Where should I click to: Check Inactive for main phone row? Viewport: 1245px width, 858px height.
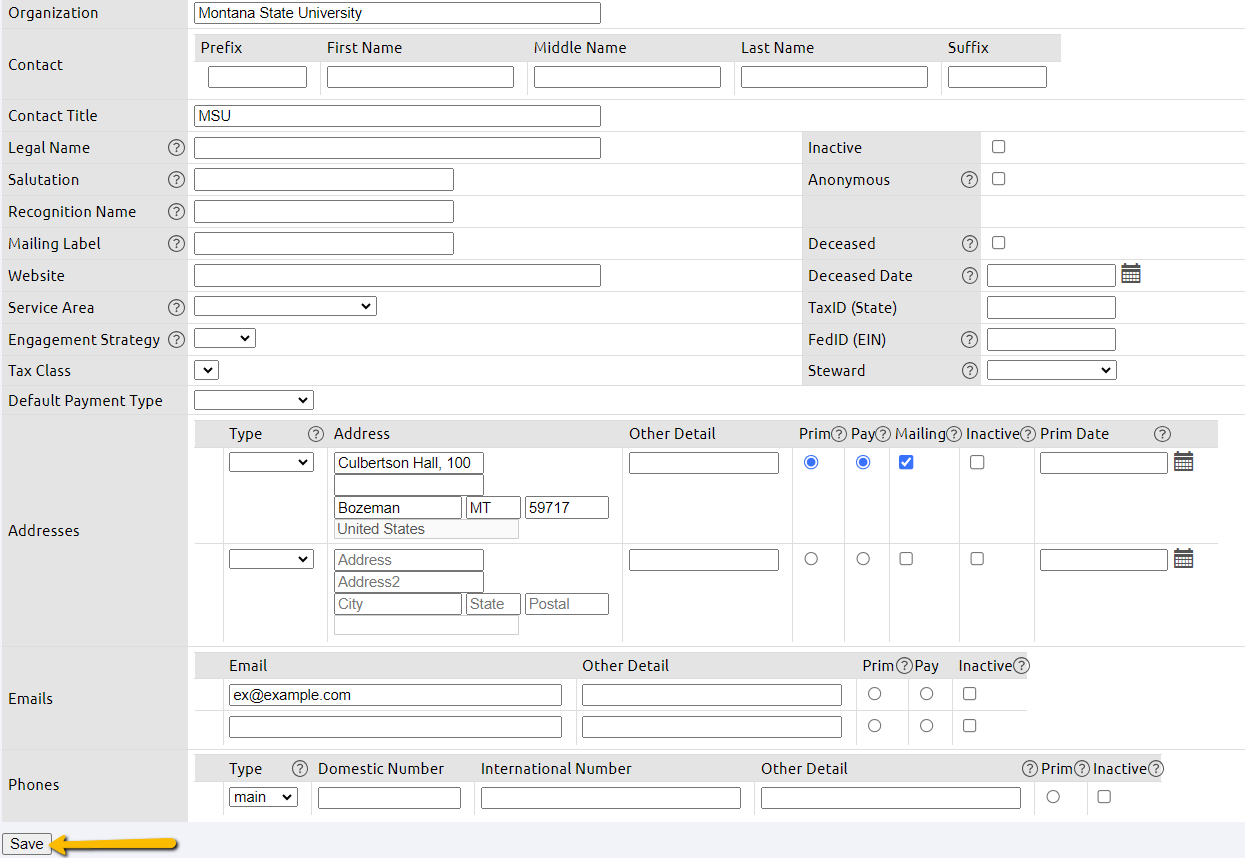tap(1104, 797)
